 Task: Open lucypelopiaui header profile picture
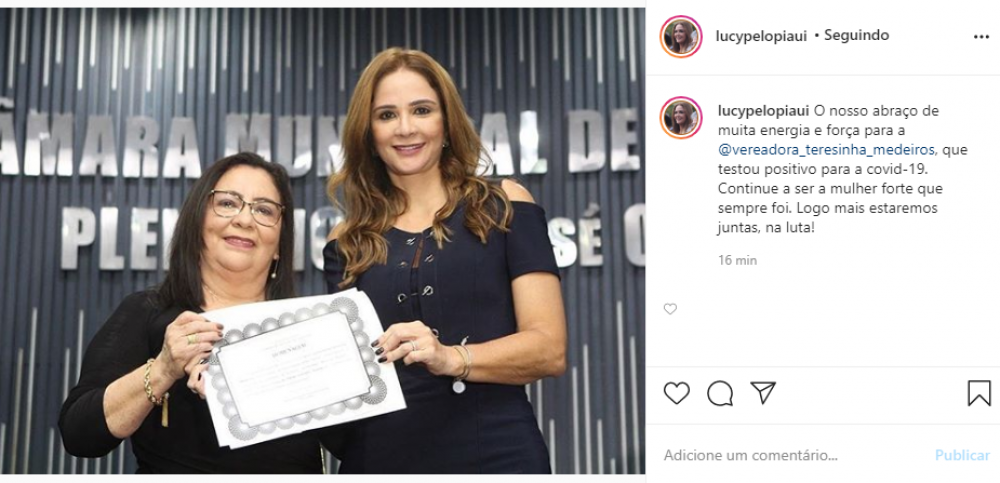pyautogui.click(x=681, y=36)
